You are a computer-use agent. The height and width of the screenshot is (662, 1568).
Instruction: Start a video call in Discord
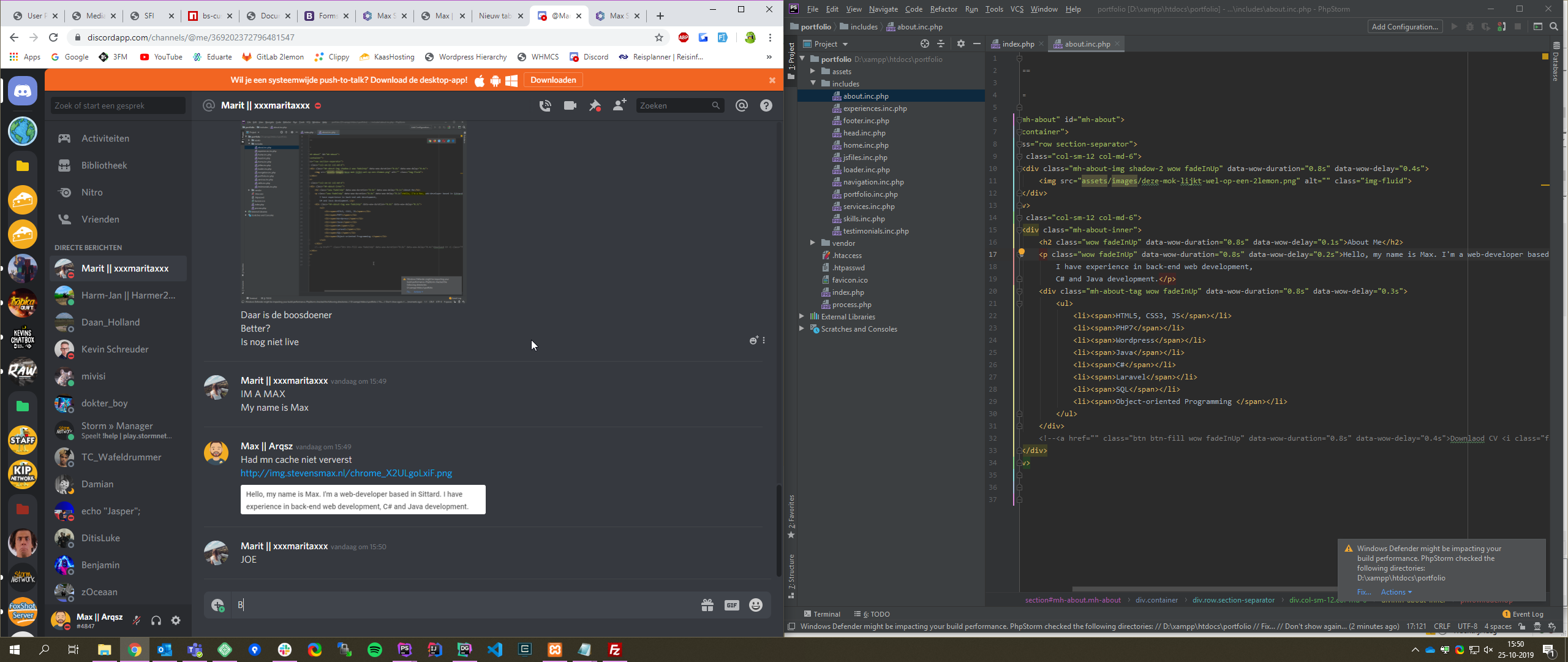click(570, 105)
